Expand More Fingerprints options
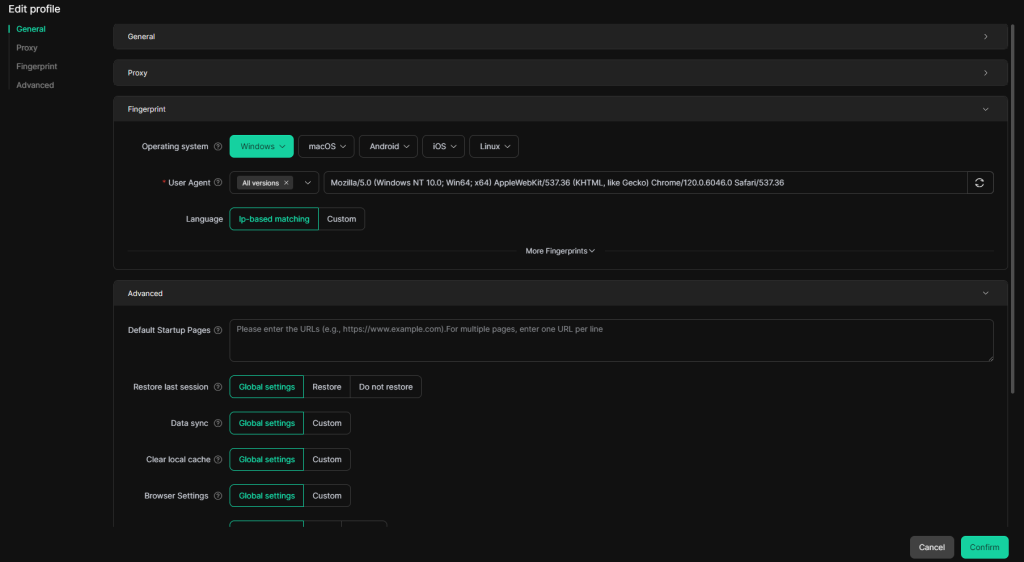Viewport: 1024px width, 562px height. click(560, 251)
